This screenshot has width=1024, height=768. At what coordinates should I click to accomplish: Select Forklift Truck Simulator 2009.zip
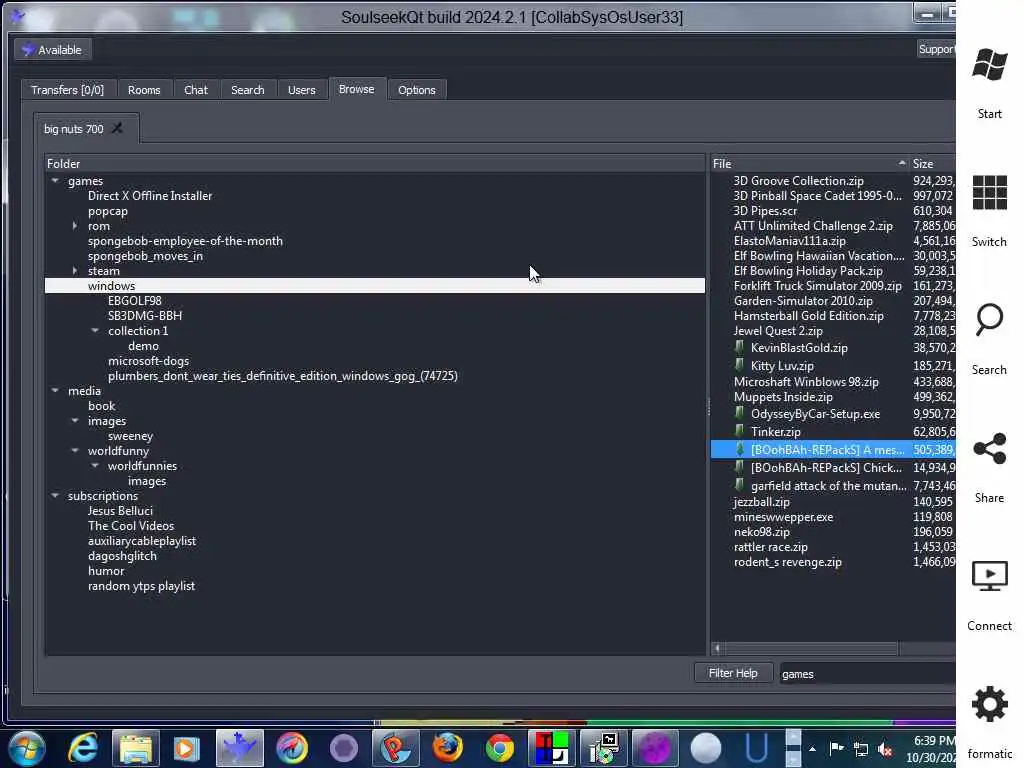click(x=817, y=285)
